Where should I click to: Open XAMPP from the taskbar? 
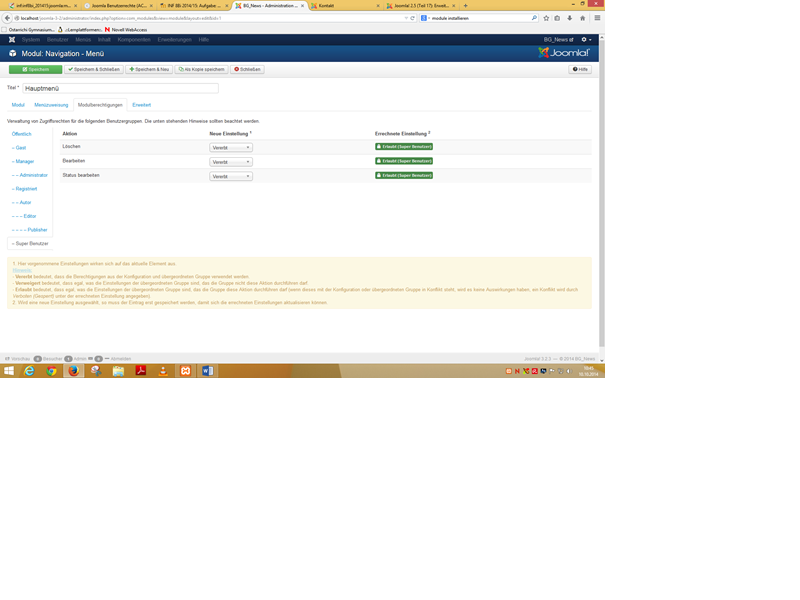pos(185,371)
